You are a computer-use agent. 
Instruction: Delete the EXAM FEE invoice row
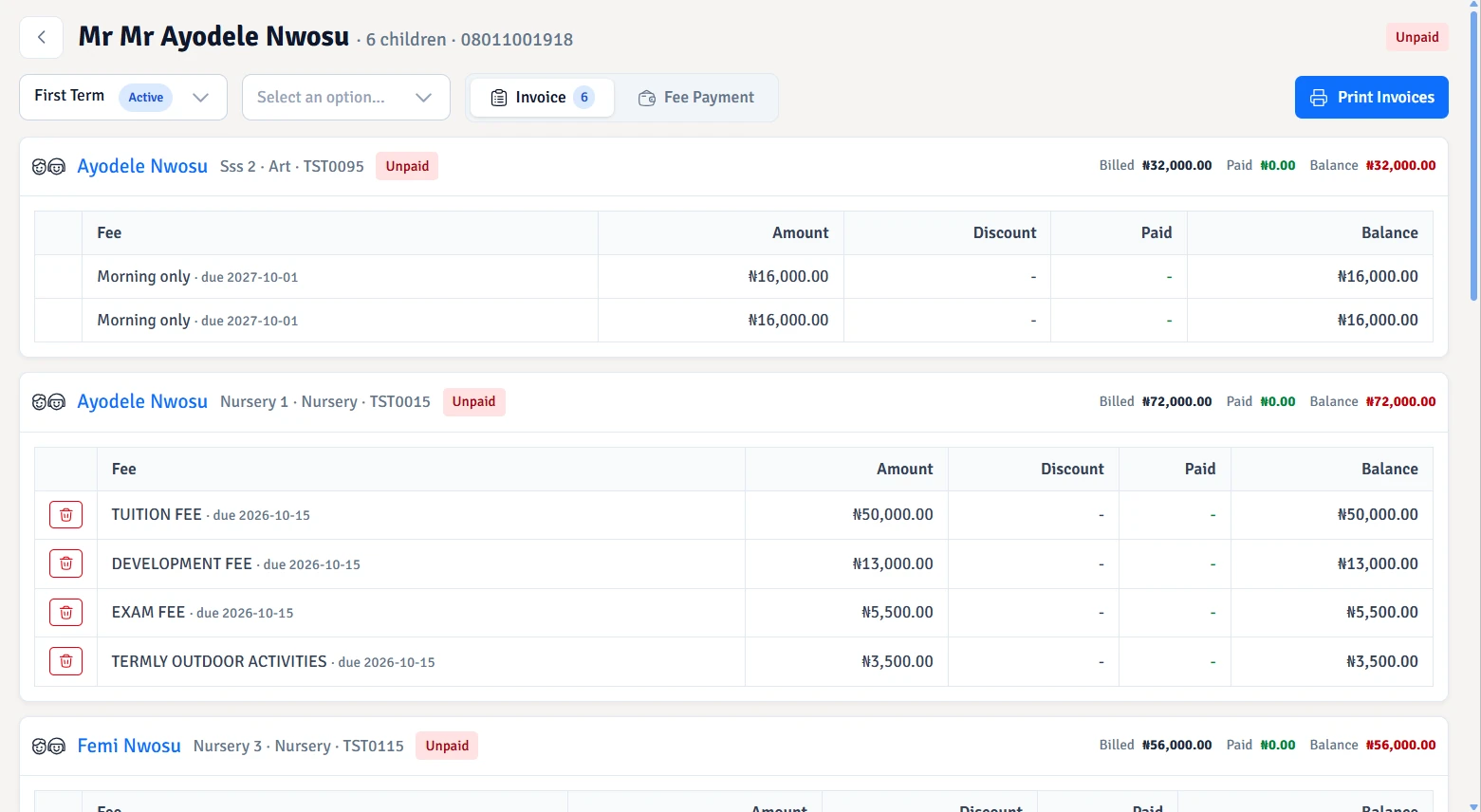click(66, 613)
